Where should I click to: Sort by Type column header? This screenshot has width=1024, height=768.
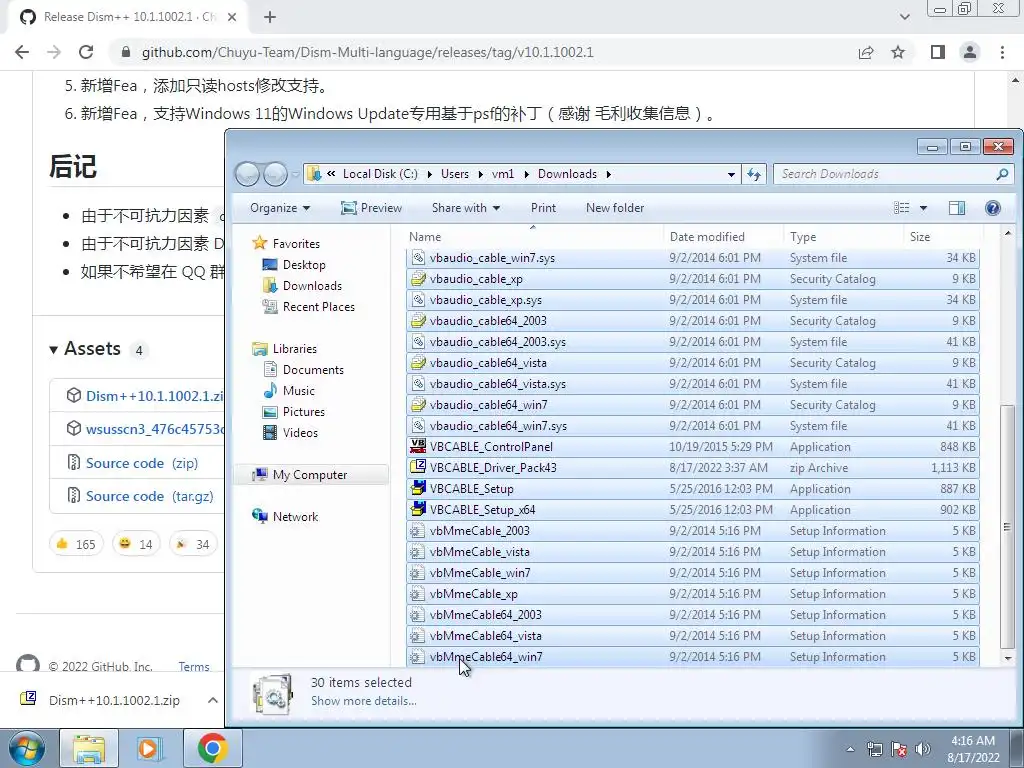pos(844,236)
